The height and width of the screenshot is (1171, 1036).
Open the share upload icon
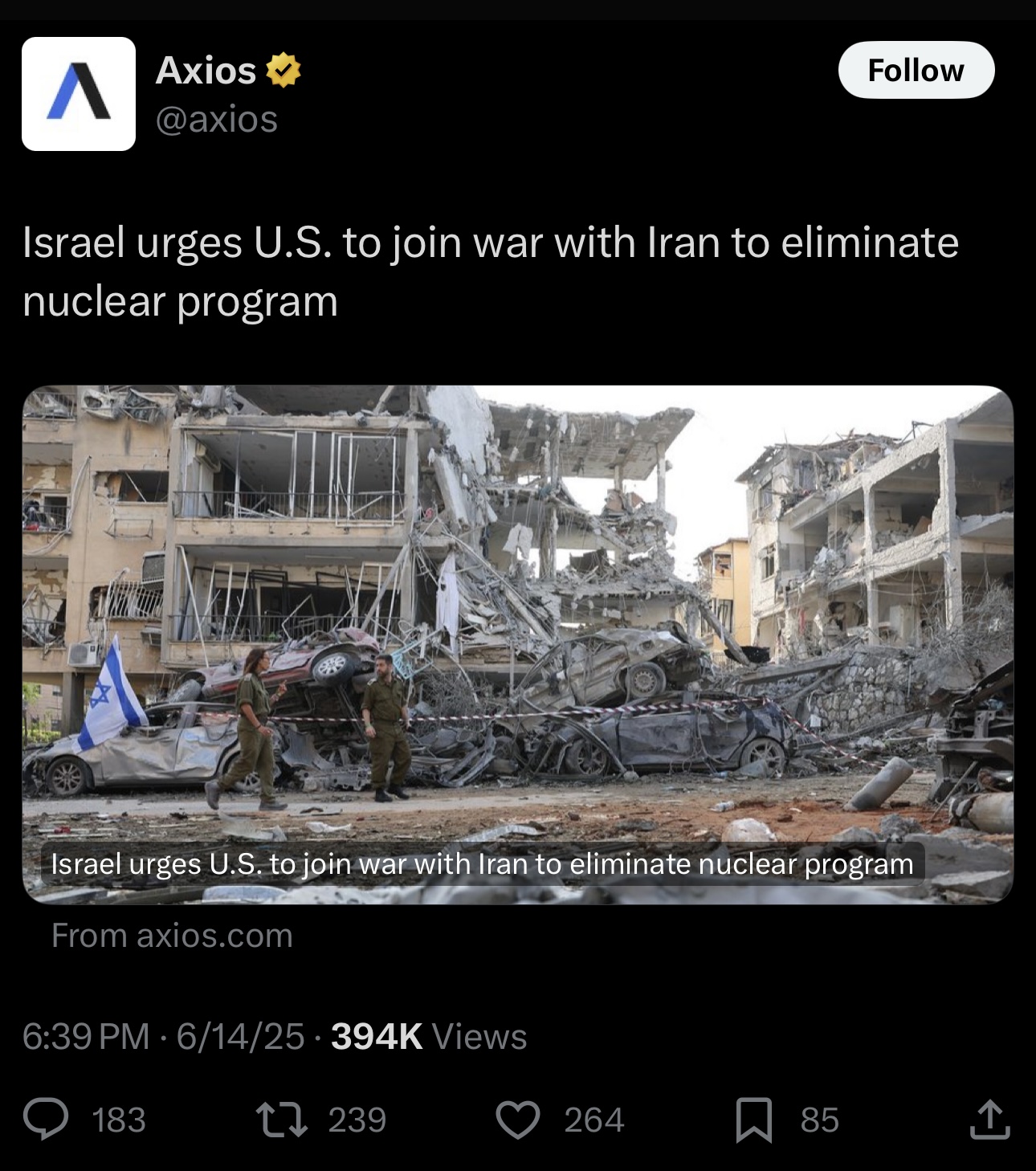click(989, 1119)
